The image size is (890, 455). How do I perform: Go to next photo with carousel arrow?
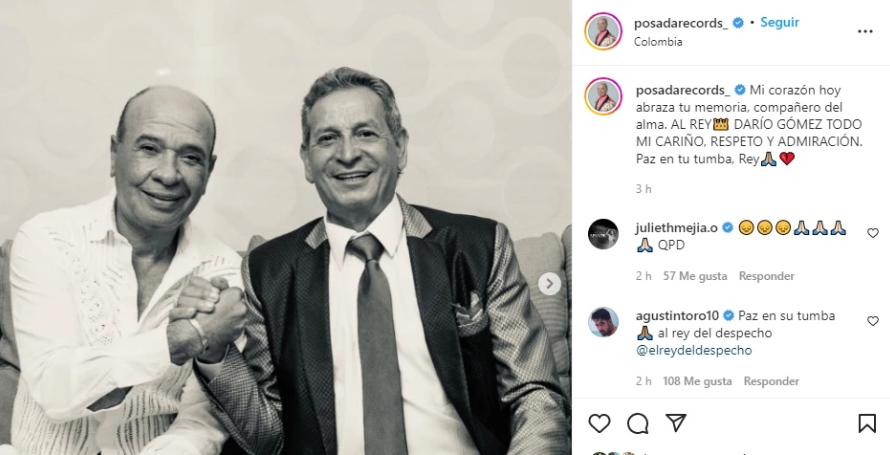tap(549, 284)
